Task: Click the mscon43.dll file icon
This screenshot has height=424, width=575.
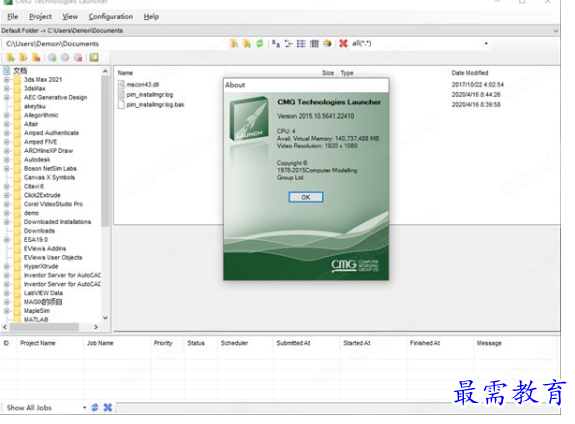Action: point(121,84)
